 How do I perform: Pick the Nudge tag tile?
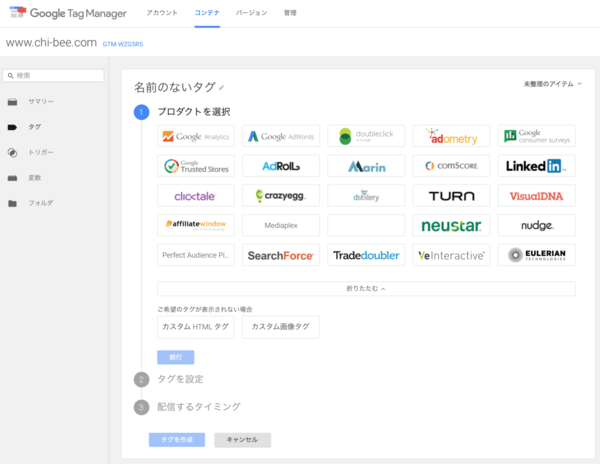536,225
